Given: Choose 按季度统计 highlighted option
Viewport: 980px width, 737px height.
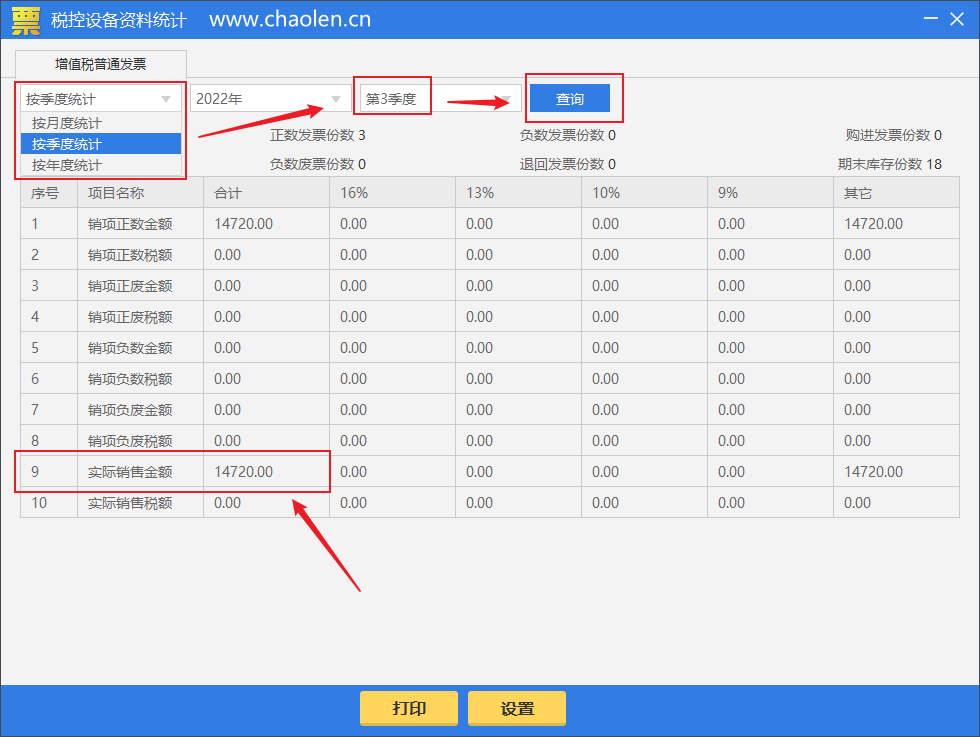Looking at the screenshot, I should pos(101,144).
